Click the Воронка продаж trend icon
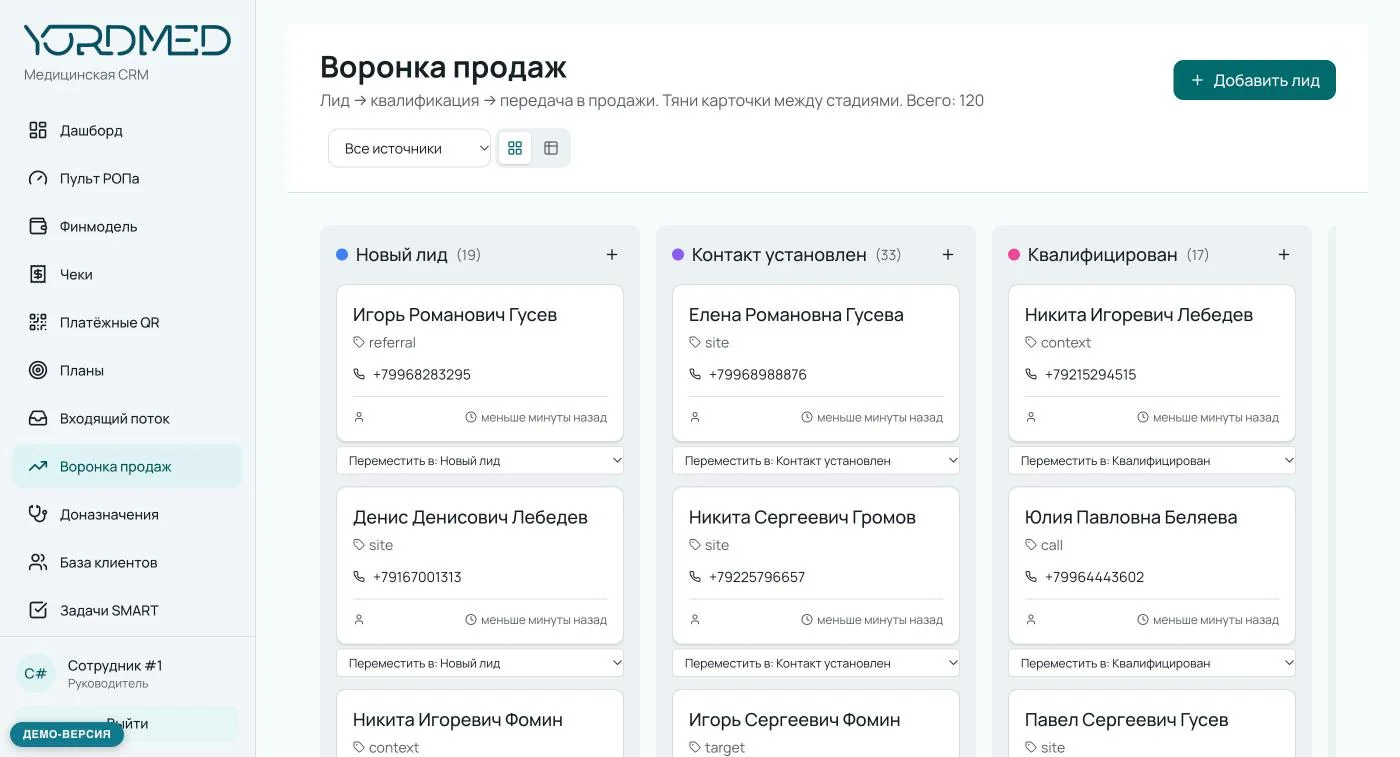The image size is (1400, 757). click(x=38, y=466)
